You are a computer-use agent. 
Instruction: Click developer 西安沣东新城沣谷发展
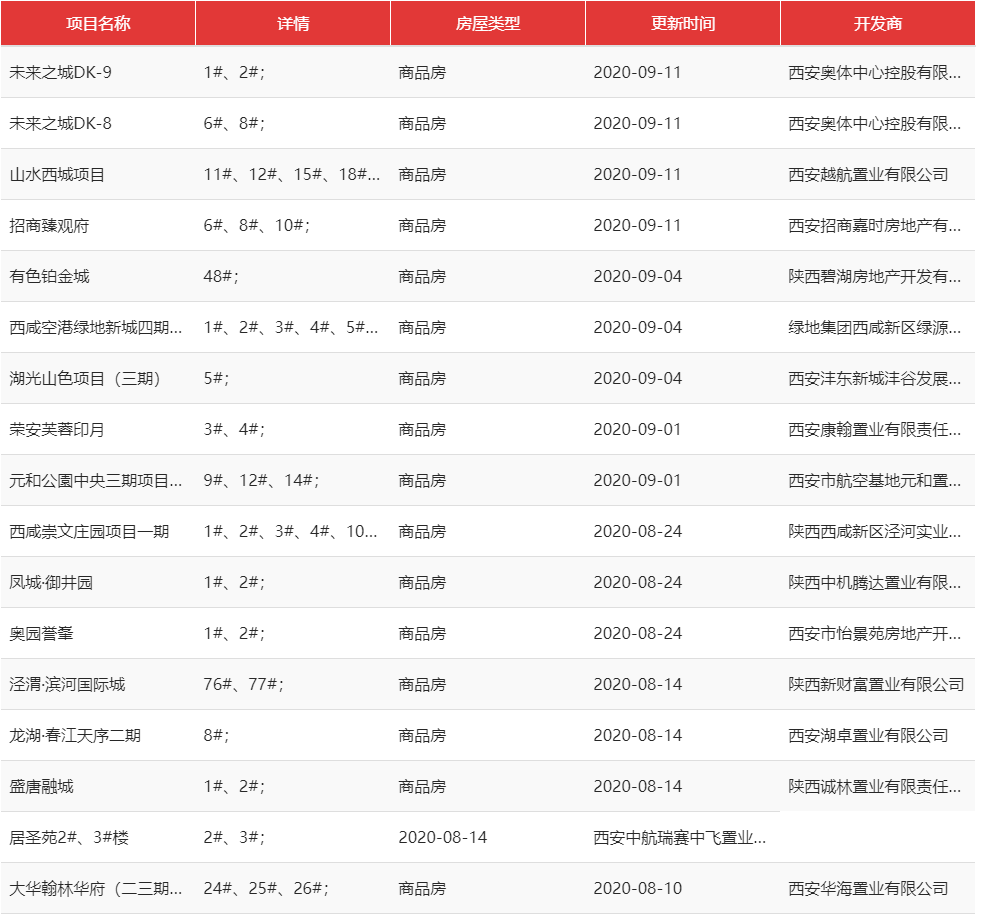[x=874, y=378]
